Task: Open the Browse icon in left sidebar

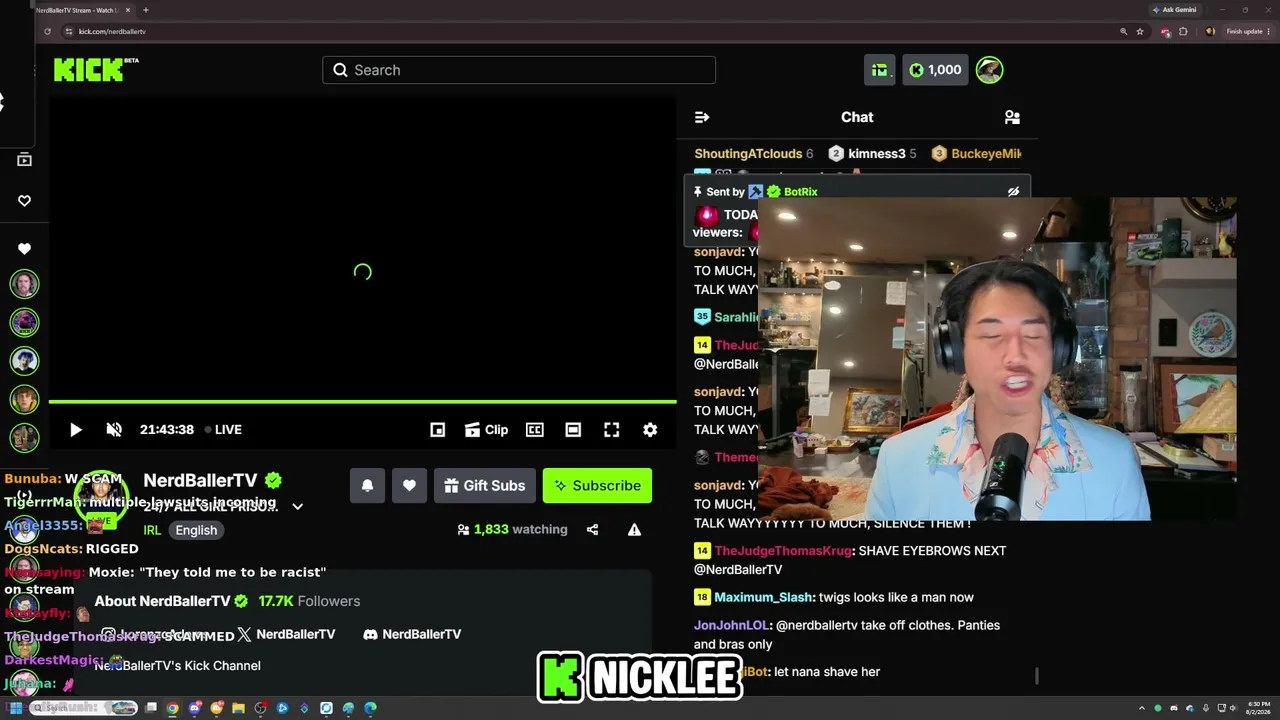Action: point(25,160)
